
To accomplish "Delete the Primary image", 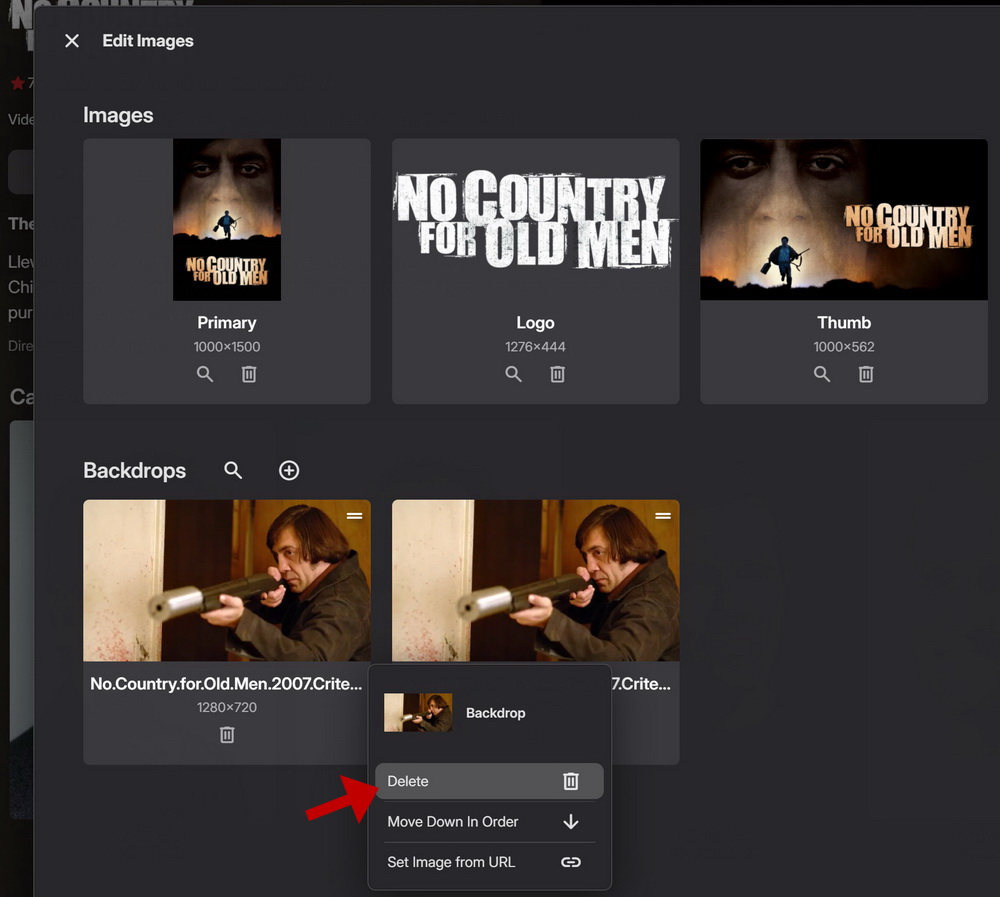I will (249, 374).
